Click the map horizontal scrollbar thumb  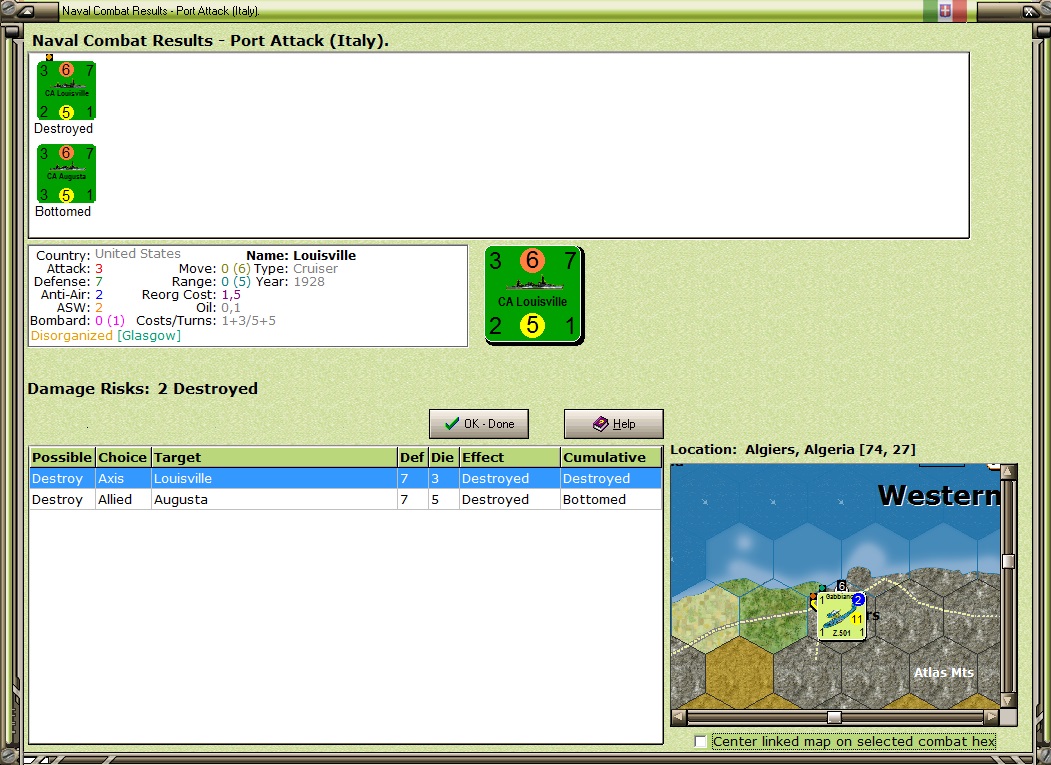tap(834, 717)
